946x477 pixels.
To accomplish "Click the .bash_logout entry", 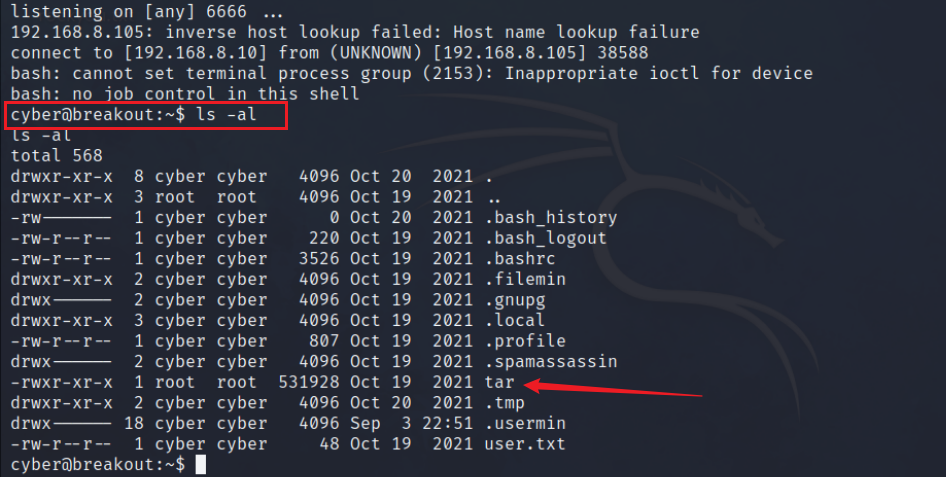I will tap(546, 238).
